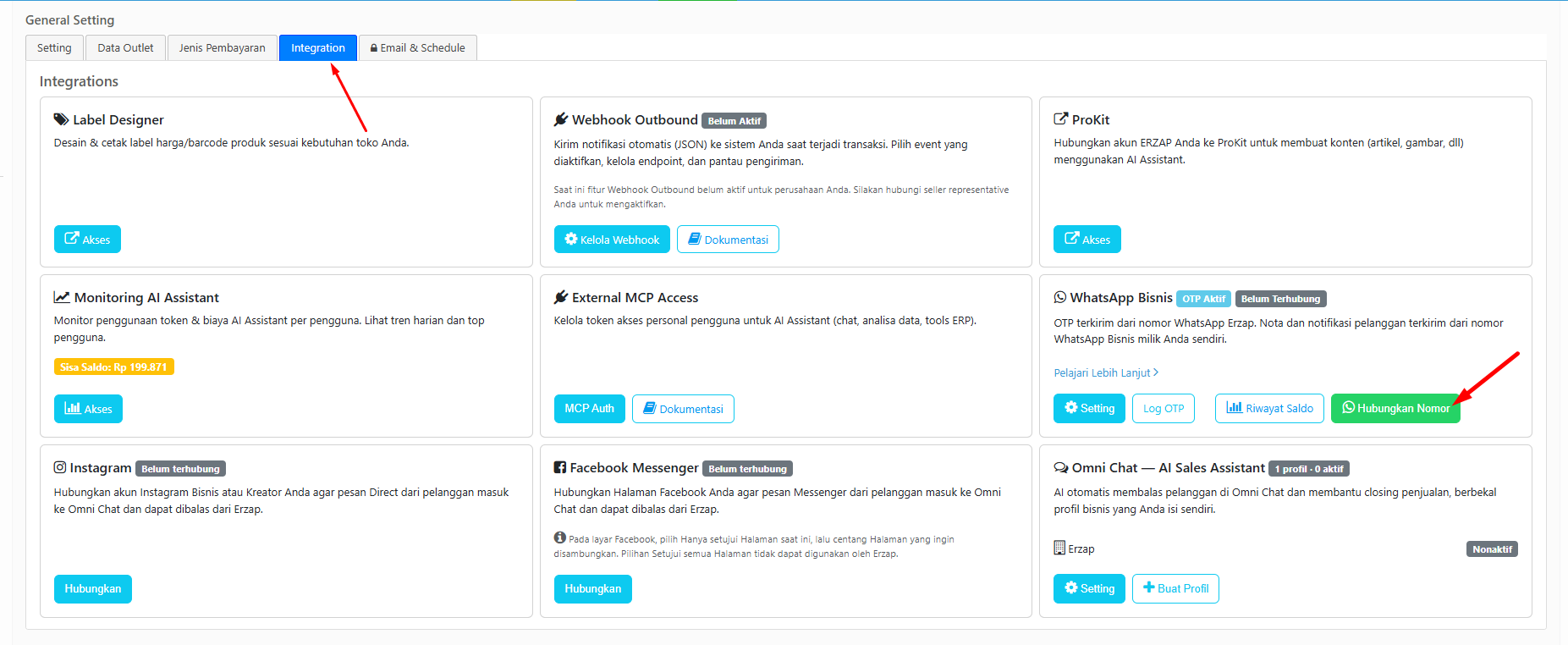View the Log OTP

(1164, 408)
